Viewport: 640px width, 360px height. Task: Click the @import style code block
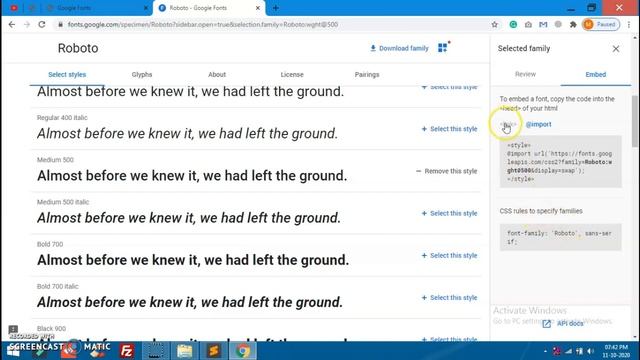[560, 162]
